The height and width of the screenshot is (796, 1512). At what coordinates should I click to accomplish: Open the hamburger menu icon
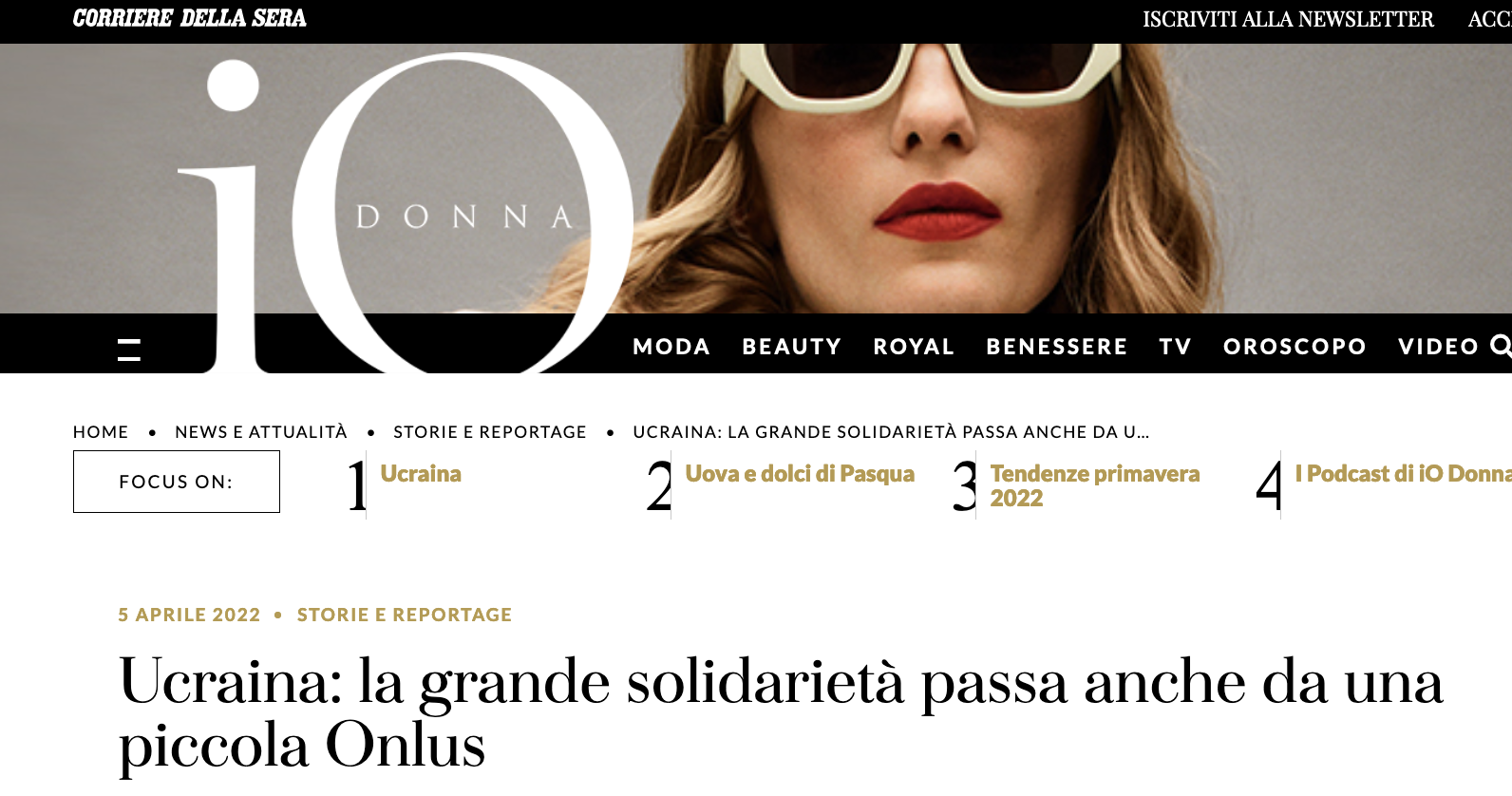[129, 350]
